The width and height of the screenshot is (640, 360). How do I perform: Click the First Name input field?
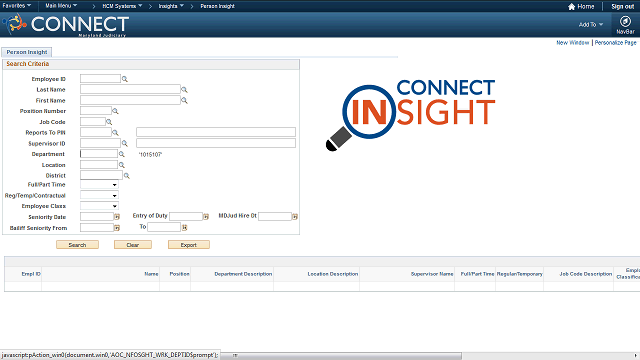tap(130, 100)
